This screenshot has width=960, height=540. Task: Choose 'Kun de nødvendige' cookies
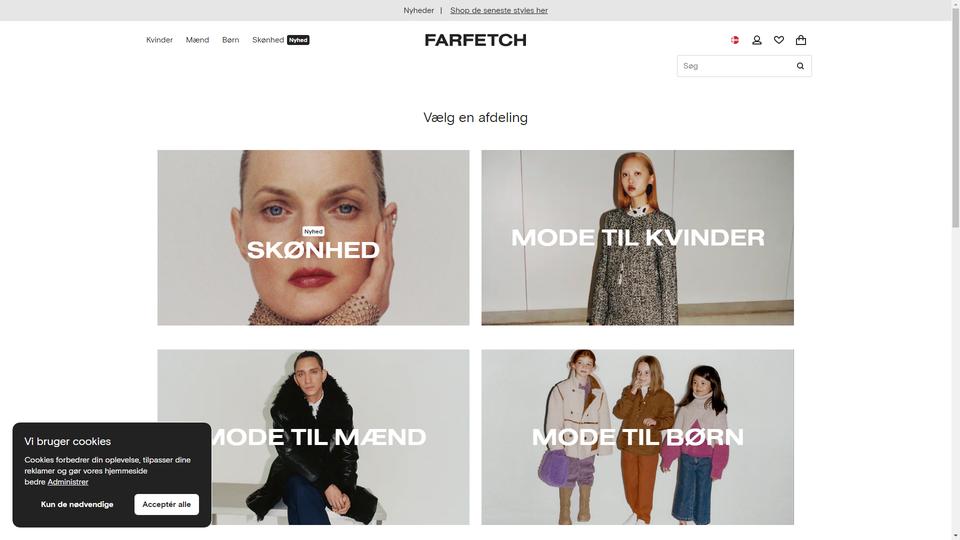[77, 504]
